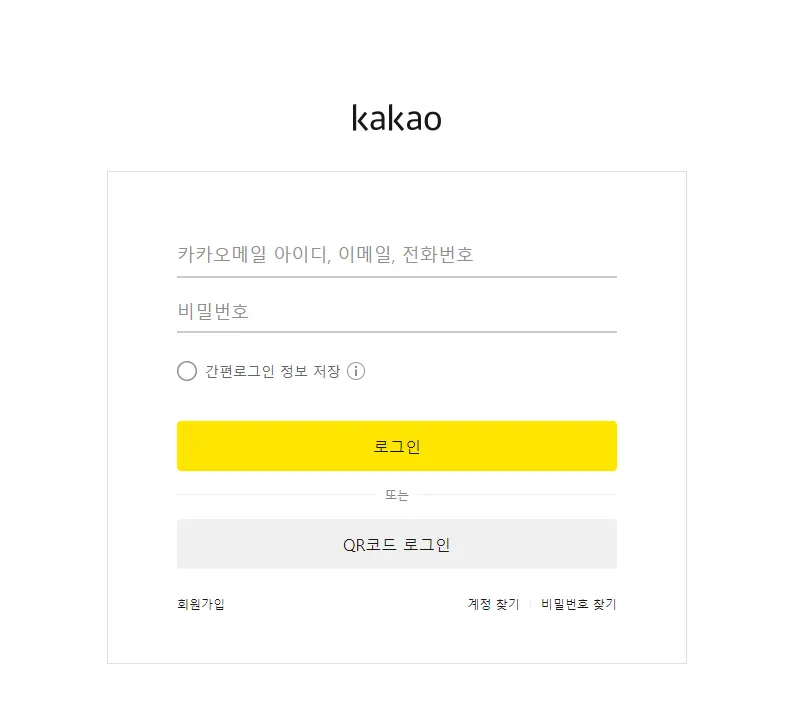The height and width of the screenshot is (705, 805).
Task: Choose QR code login option
Action: pos(396,545)
